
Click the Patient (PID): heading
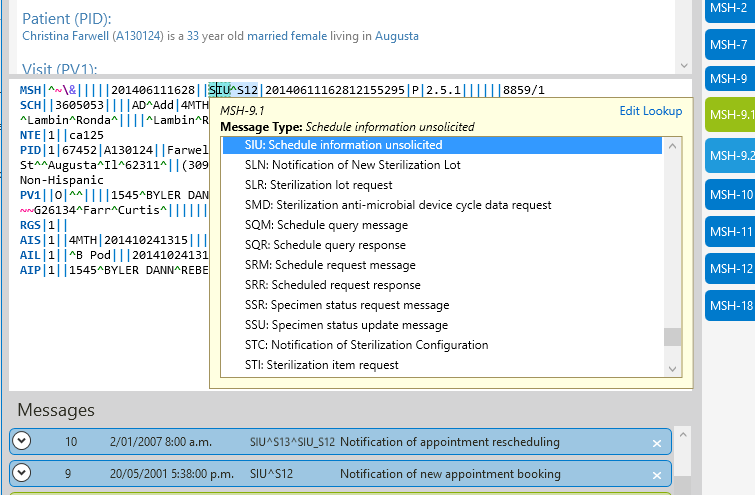click(67, 18)
